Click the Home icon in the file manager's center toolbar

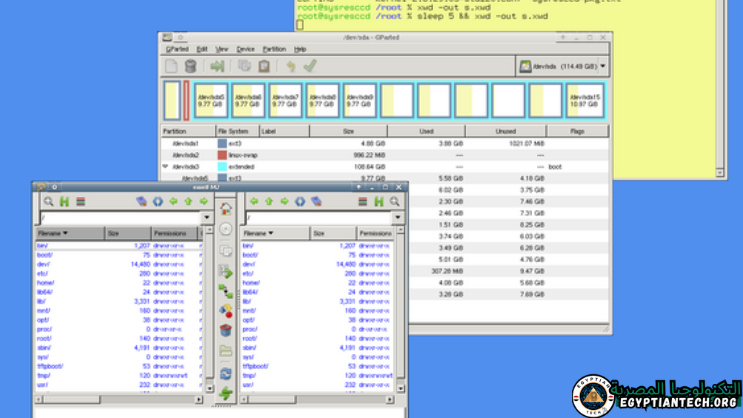[x=226, y=209]
